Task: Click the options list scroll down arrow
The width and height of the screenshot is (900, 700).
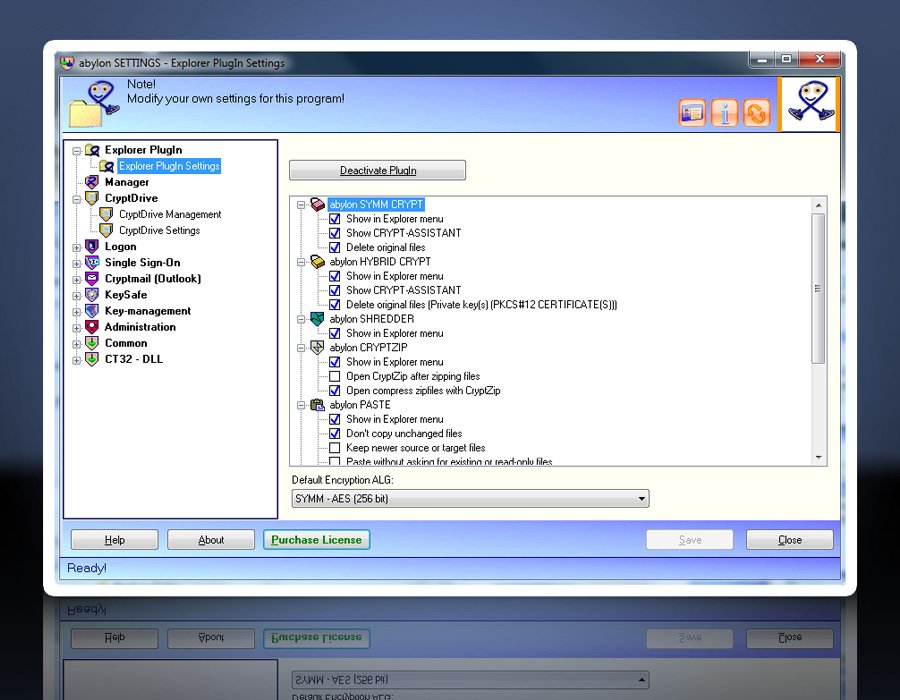Action: point(818,457)
